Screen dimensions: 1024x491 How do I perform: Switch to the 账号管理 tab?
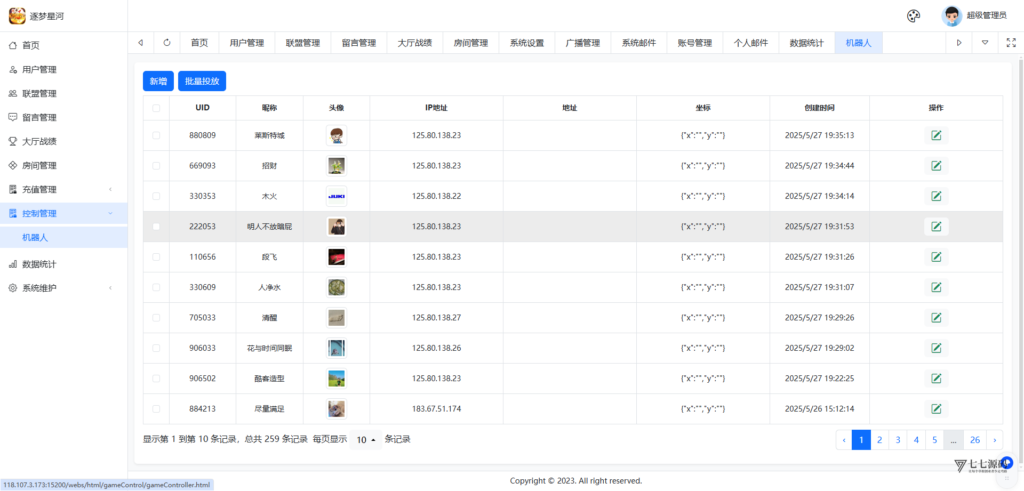point(695,43)
